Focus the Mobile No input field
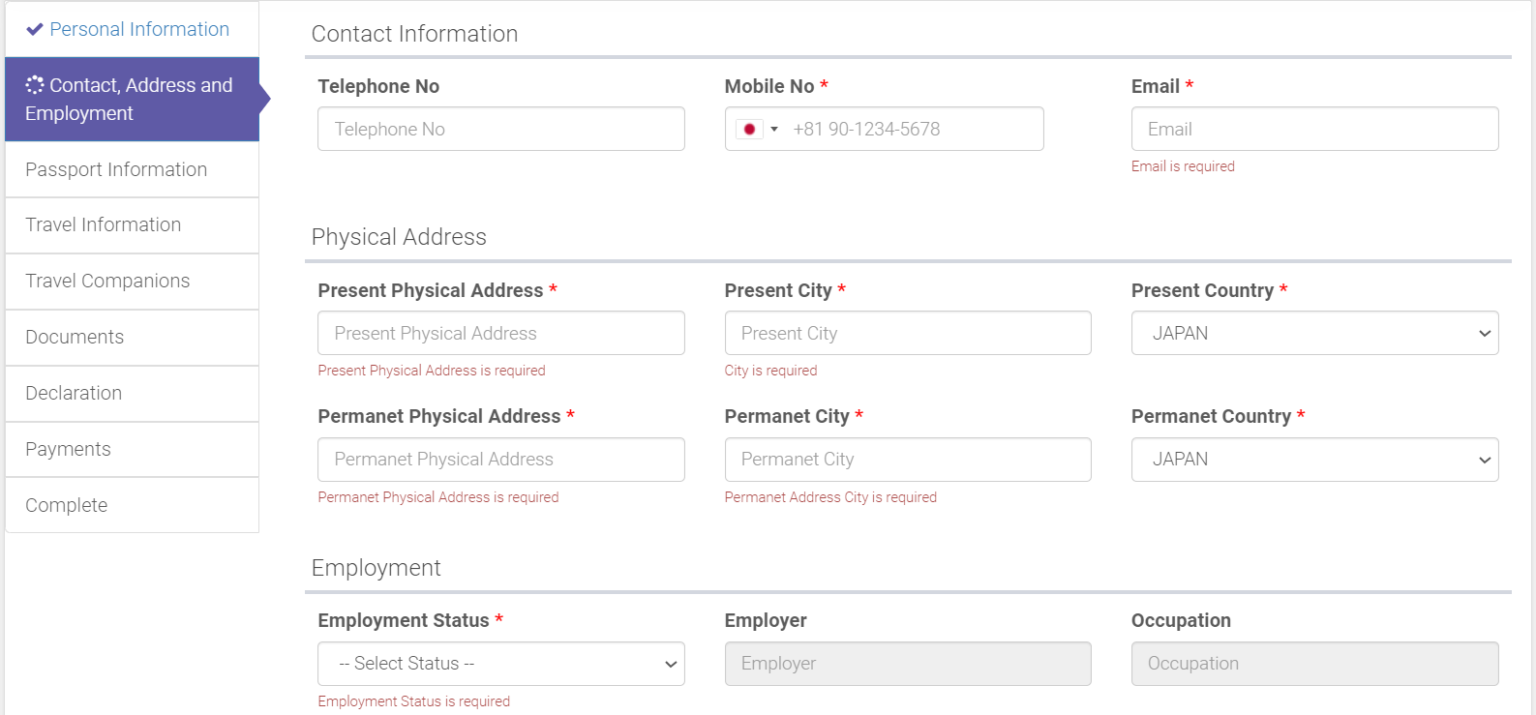The image size is (1536, 715). [910, 129]
